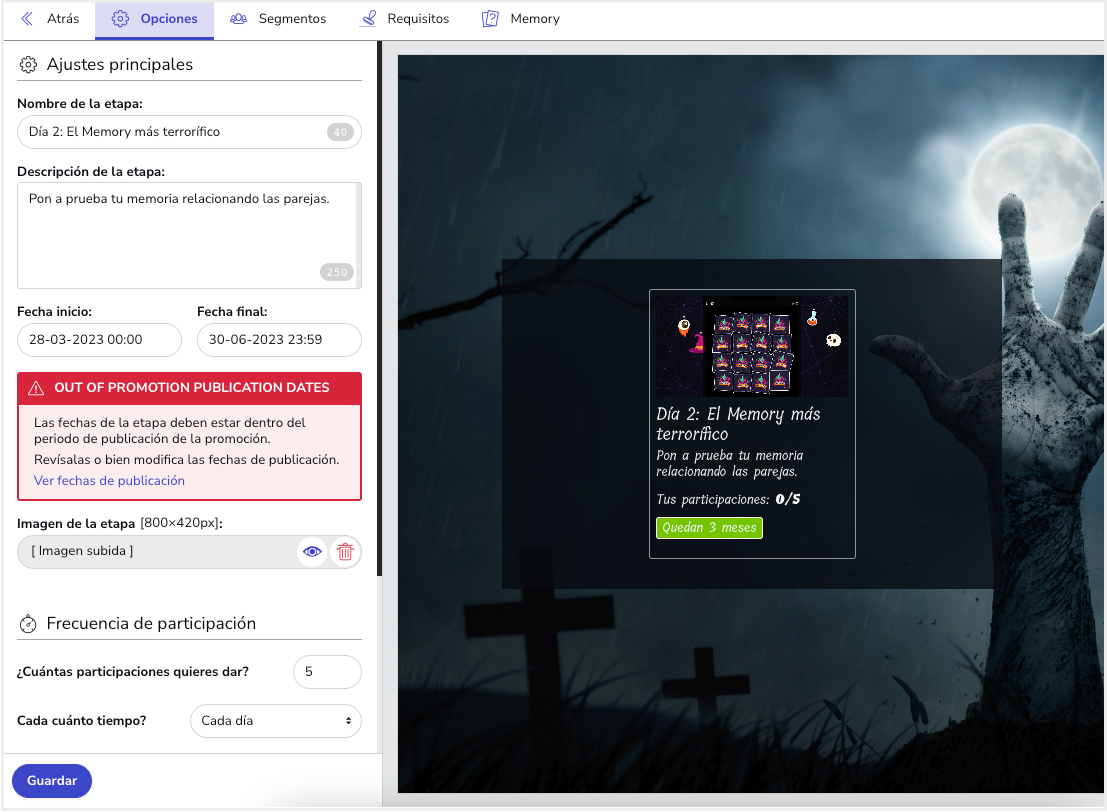1107x812 pixels.
Task: Click the Tus participaciones: 0/5 text
Action: (x=728, y=499)
